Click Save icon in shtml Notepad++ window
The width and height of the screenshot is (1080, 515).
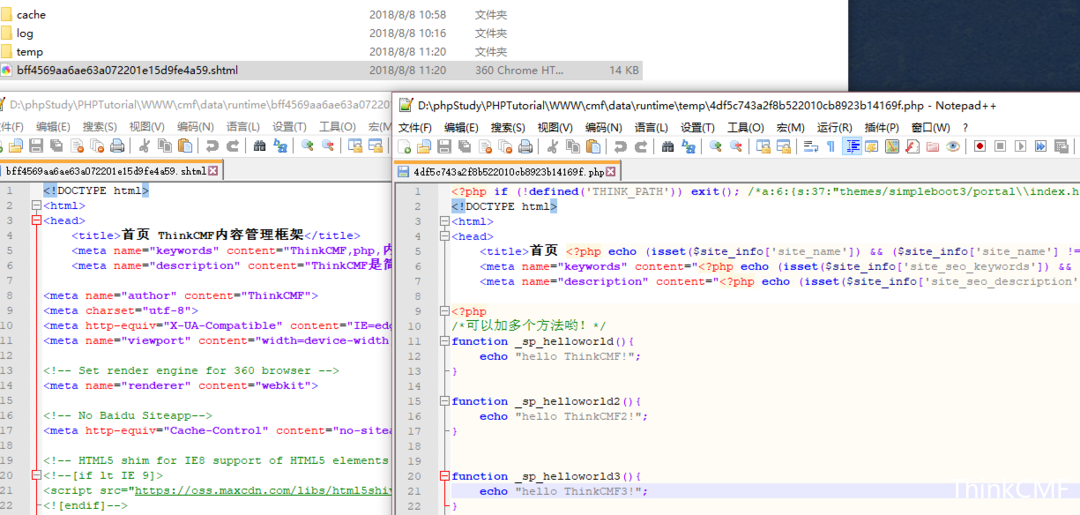click(36, 145)
